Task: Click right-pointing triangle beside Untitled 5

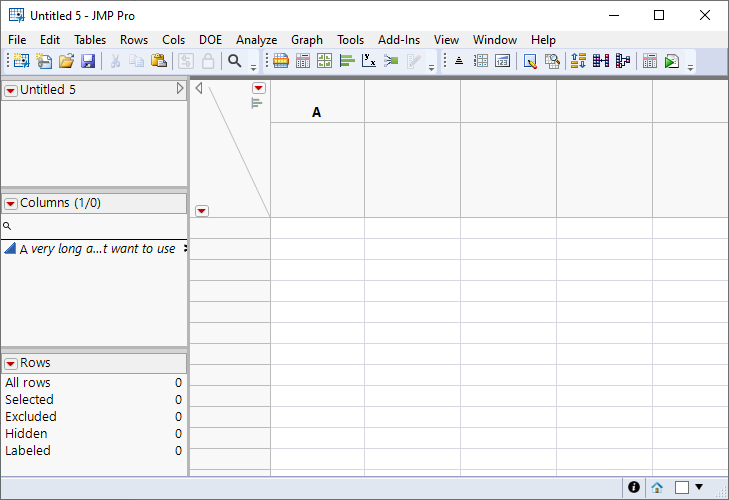Action: click(180, 88)
